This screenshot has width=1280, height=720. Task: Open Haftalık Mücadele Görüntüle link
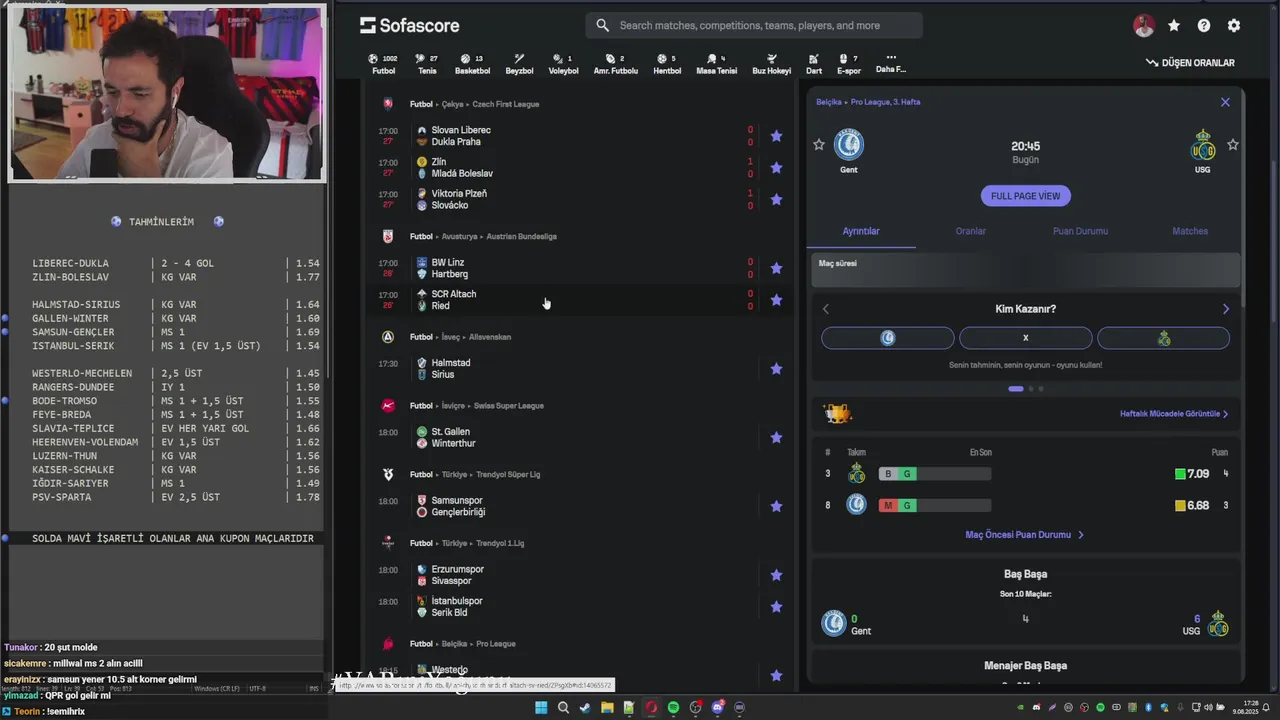click(x=1174, y=414)
